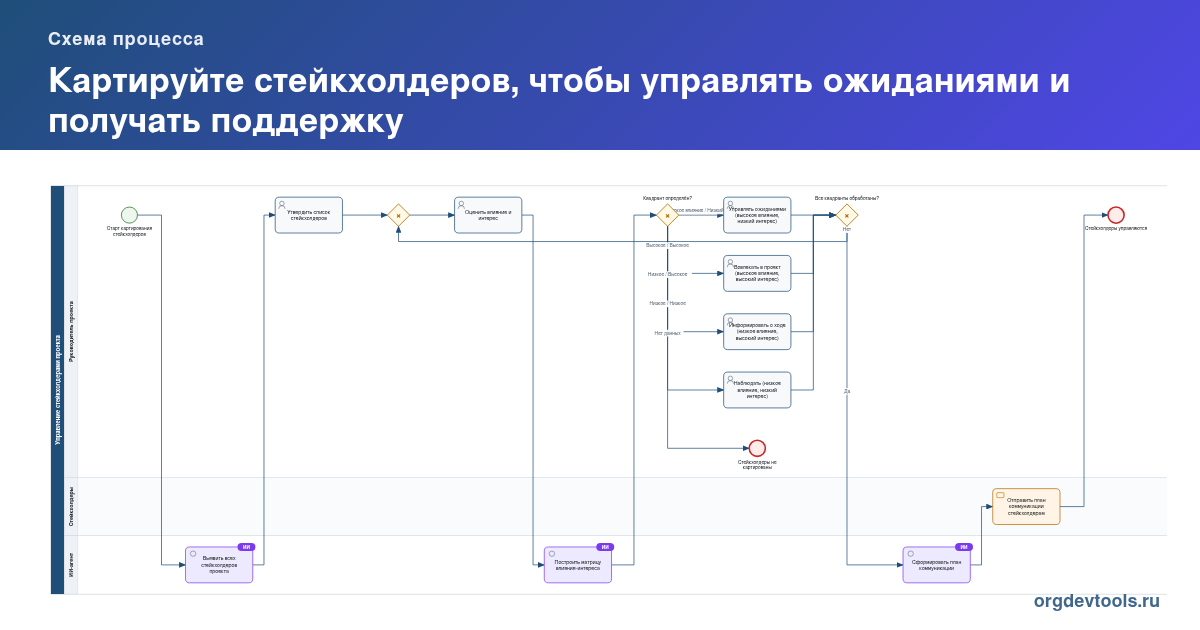Click the message icon in 'Отправить план коммуникации'
Viewport: 1200px width, 630px height.
coord(1000,495)
